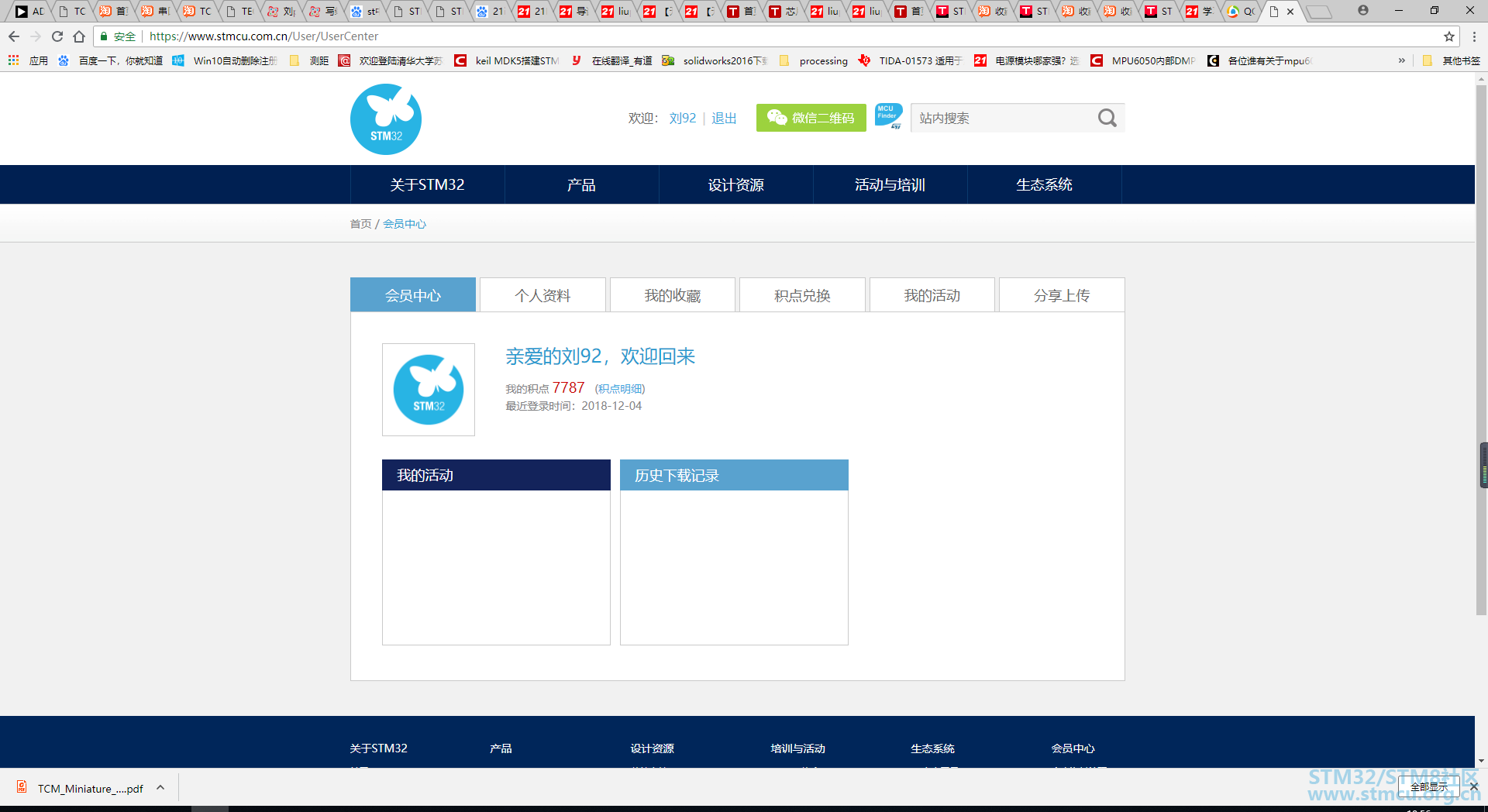Open the 活动与培训 navigation menu
1488x812 pixels.
[890, 184]
